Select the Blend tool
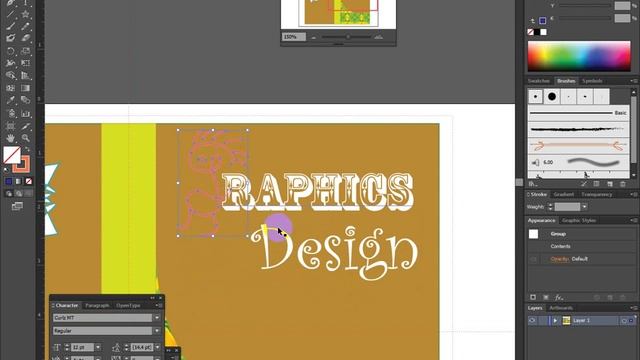The width and height of the screenshot is (640, 360). [25, 100]
